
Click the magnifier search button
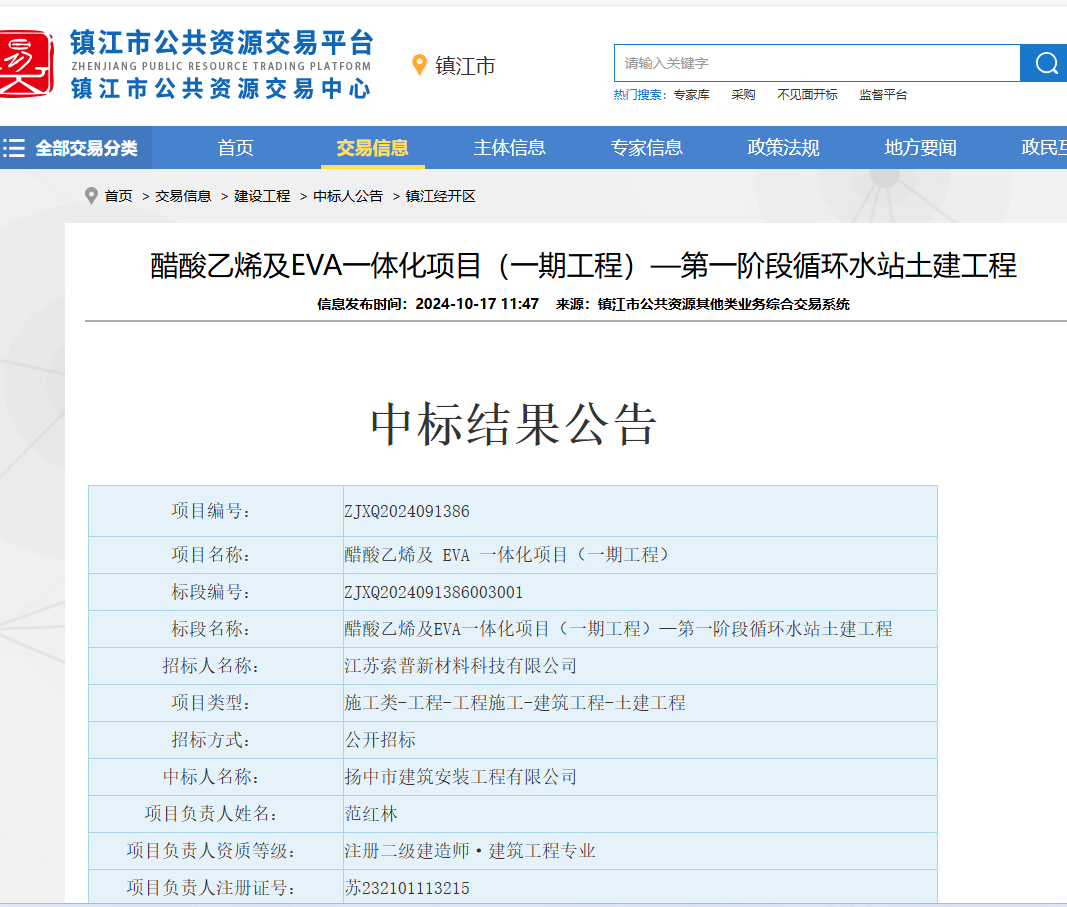[x=1045, y=63]
